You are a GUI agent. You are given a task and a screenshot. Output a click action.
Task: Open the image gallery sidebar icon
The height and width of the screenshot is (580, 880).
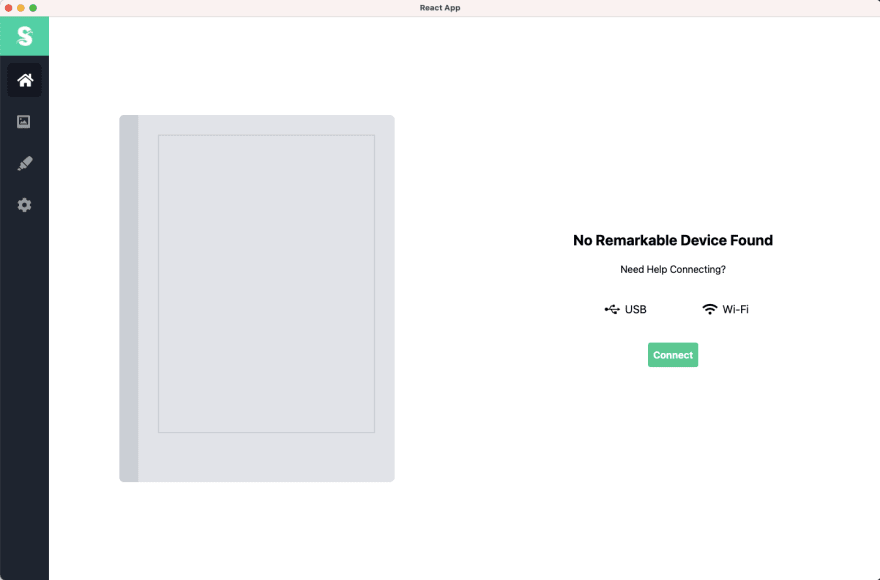24,121
